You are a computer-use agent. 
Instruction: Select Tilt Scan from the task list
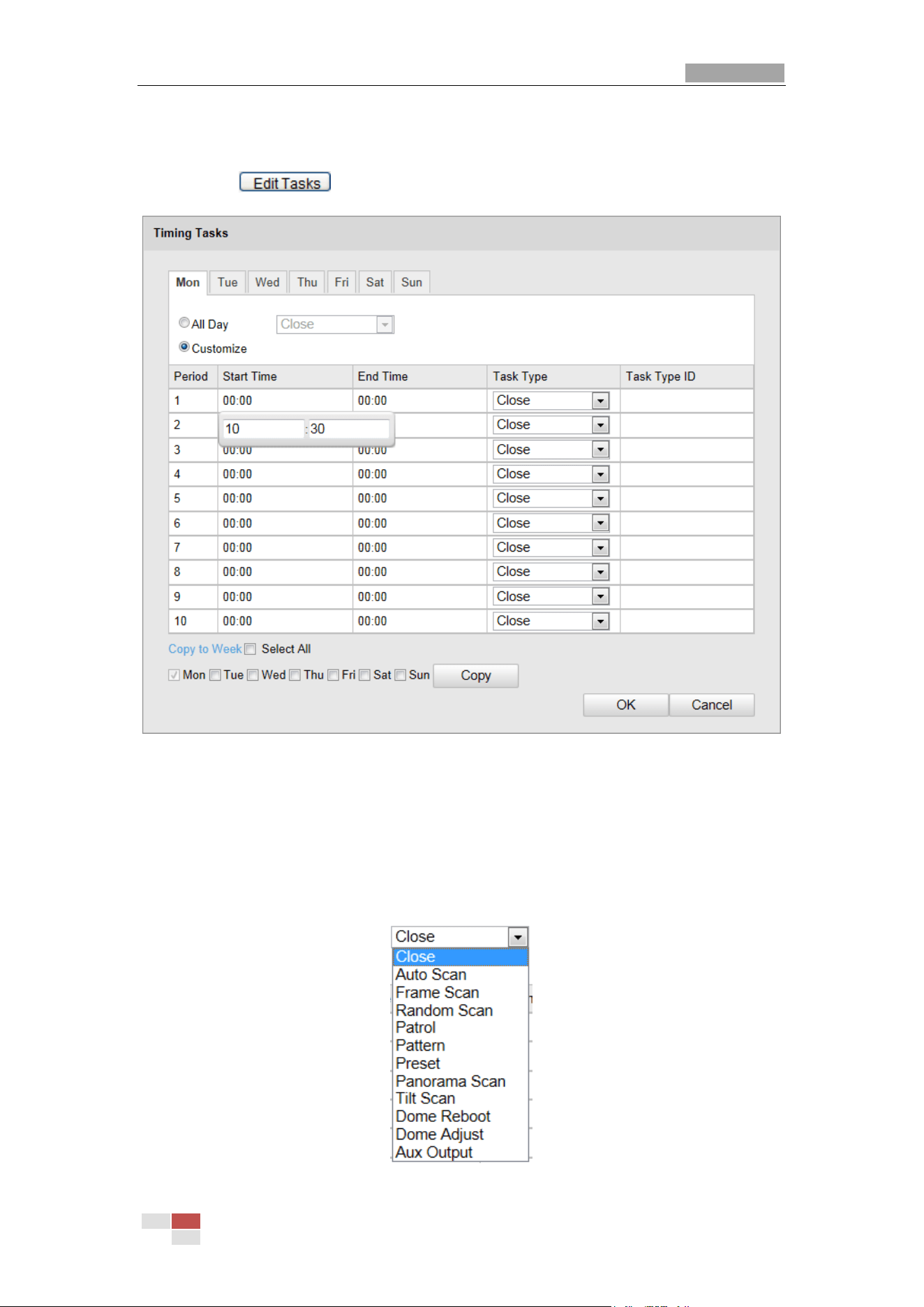point(461,1099)
